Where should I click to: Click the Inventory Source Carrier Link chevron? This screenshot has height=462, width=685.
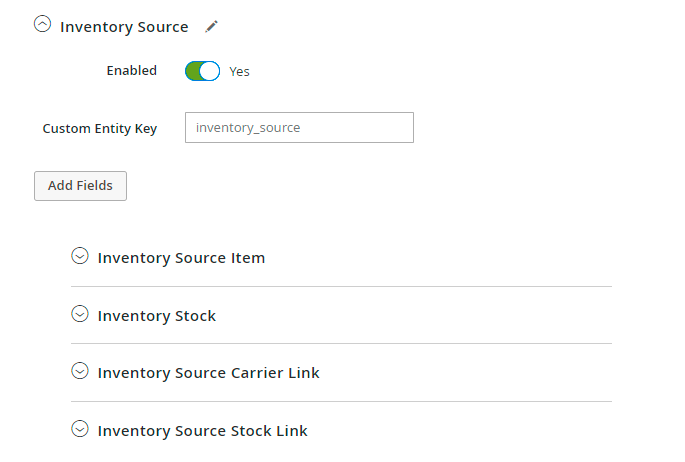pos(80,371)
